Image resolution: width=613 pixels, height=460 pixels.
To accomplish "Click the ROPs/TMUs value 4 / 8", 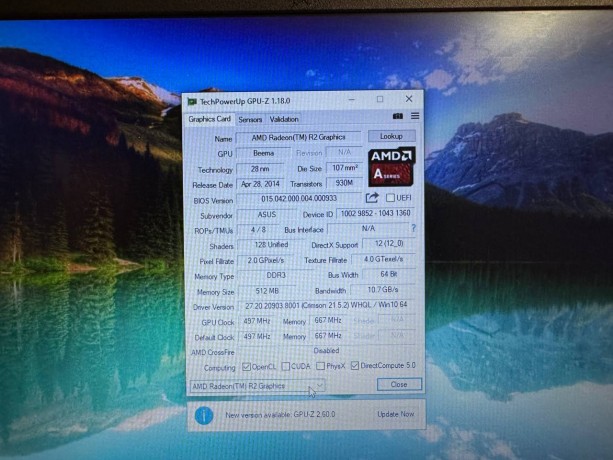I will point(258,230).
